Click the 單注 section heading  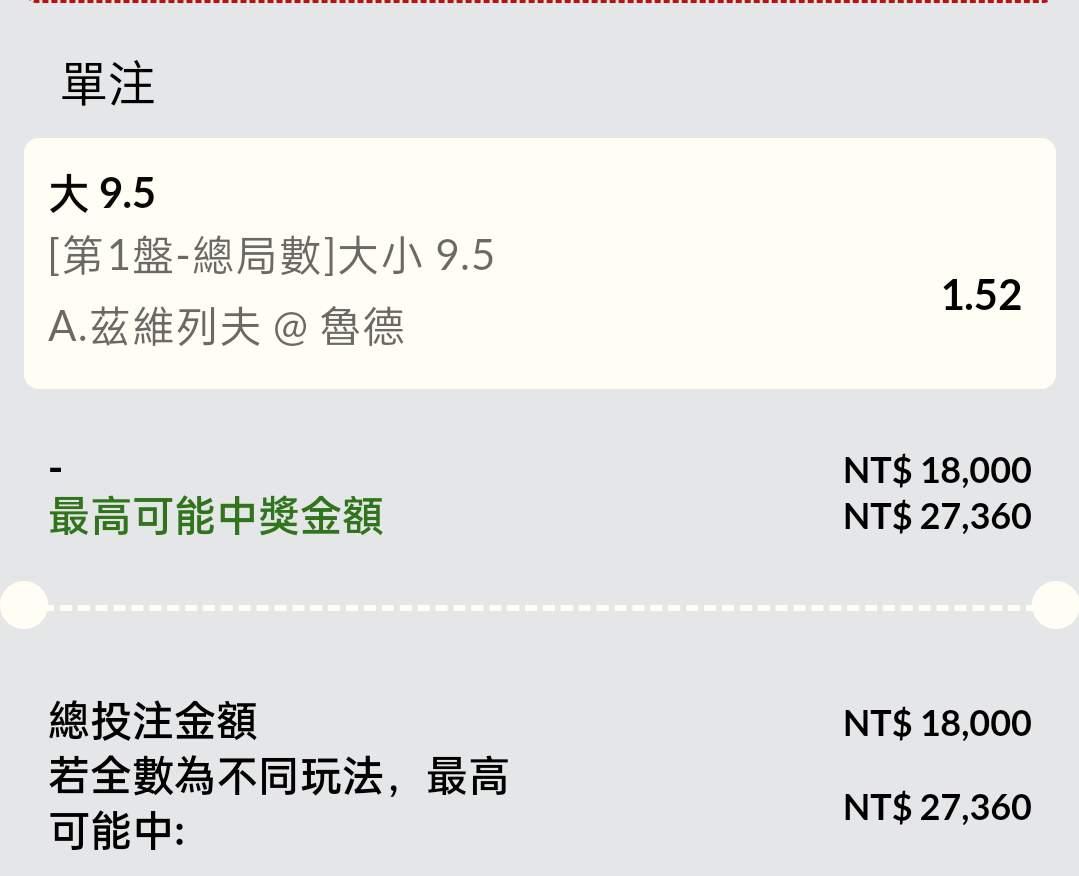(108, 84)
